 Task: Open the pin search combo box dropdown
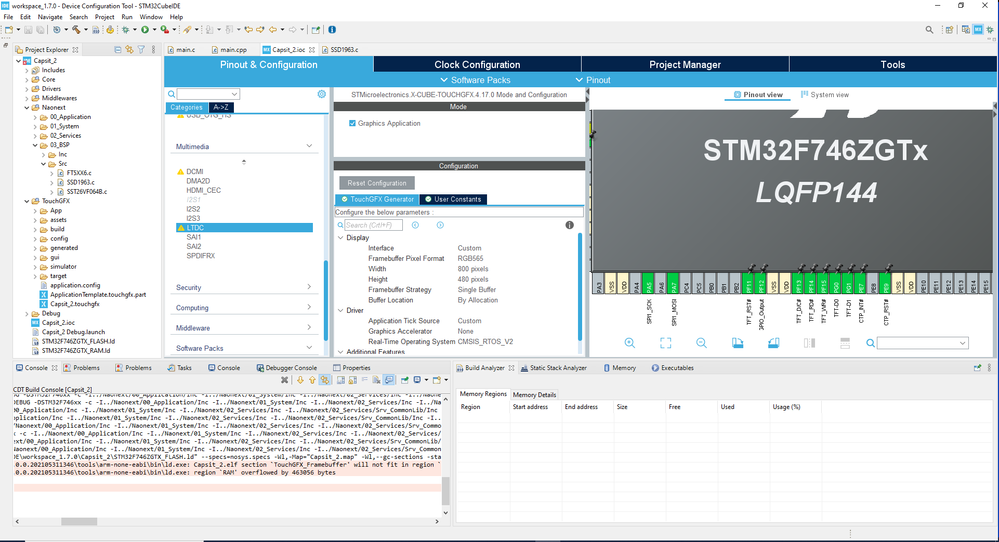pyautogui.click(x=962, y=343)
